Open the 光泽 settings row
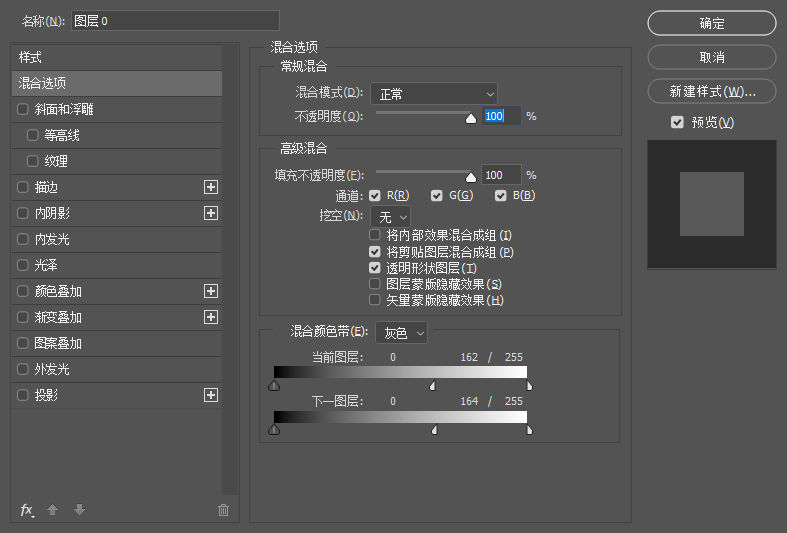787x533 pixels. click(117, 265)
